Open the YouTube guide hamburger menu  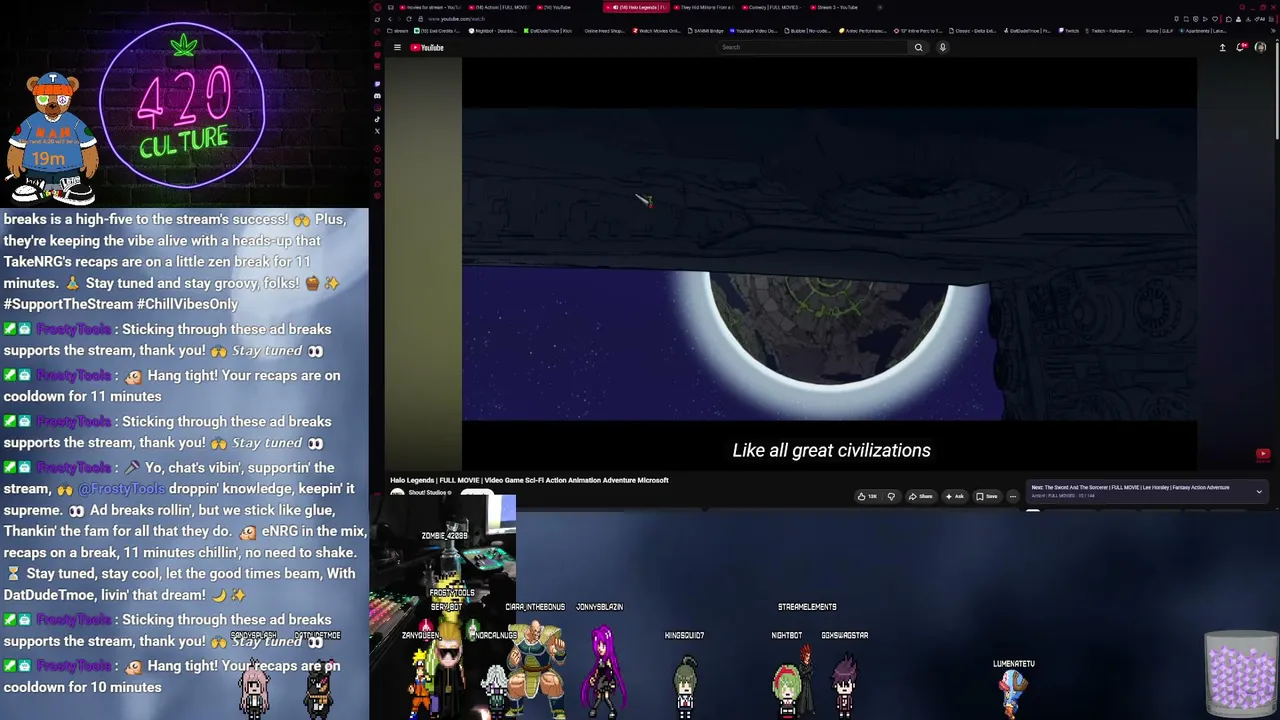(397, 47)
